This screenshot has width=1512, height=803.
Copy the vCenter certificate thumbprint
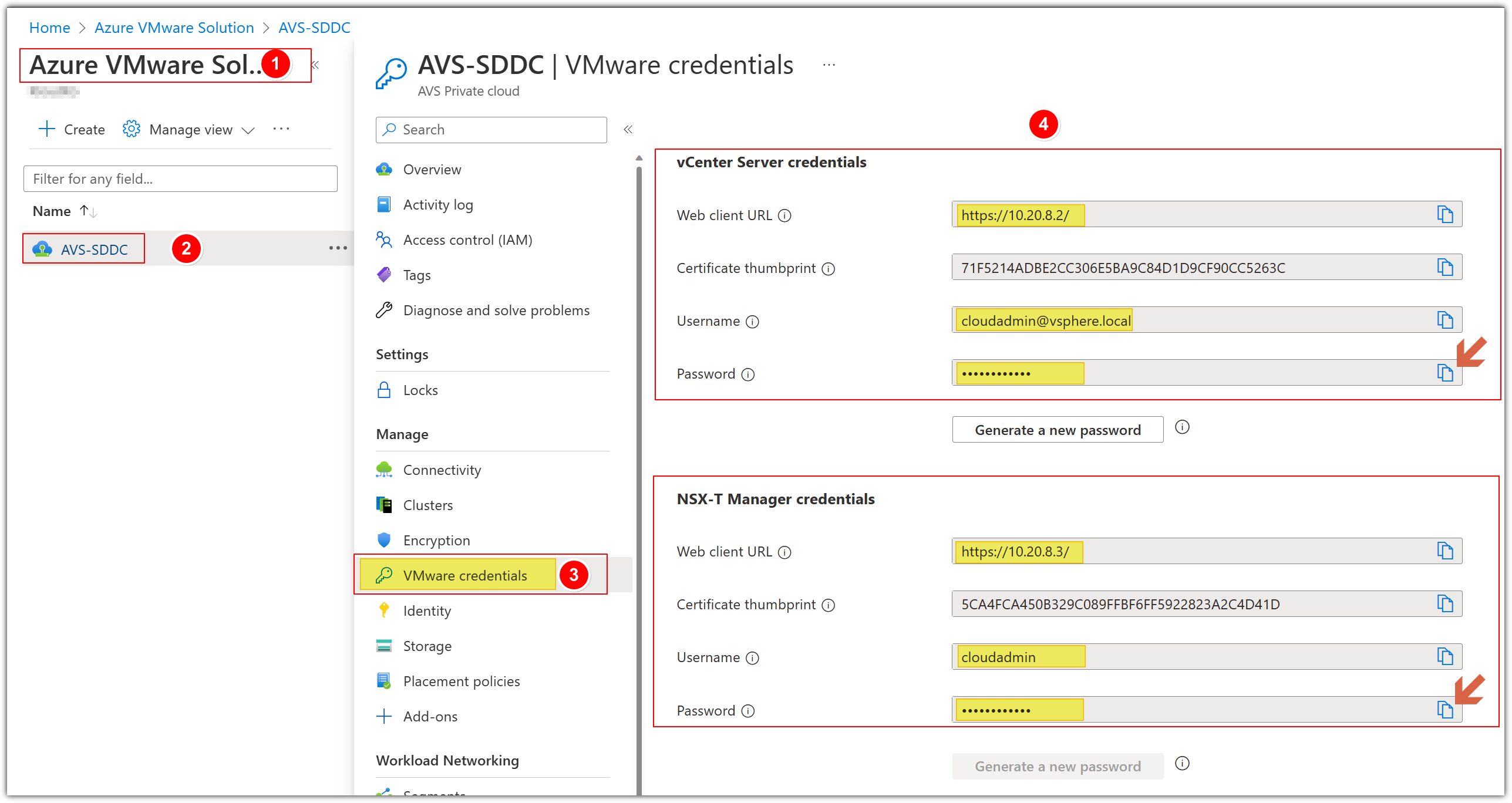(x=1446, y=266)
